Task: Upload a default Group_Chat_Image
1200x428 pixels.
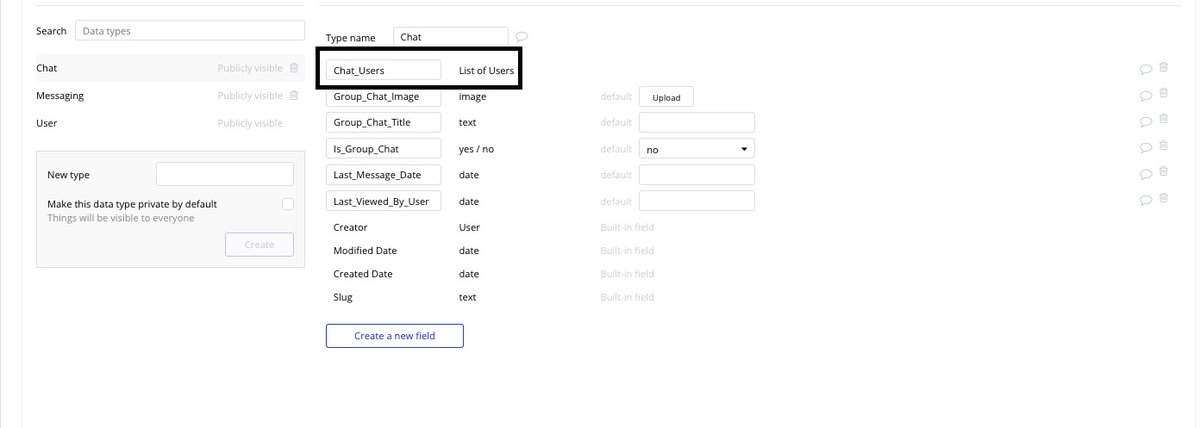Action: [x=666, y=97]
